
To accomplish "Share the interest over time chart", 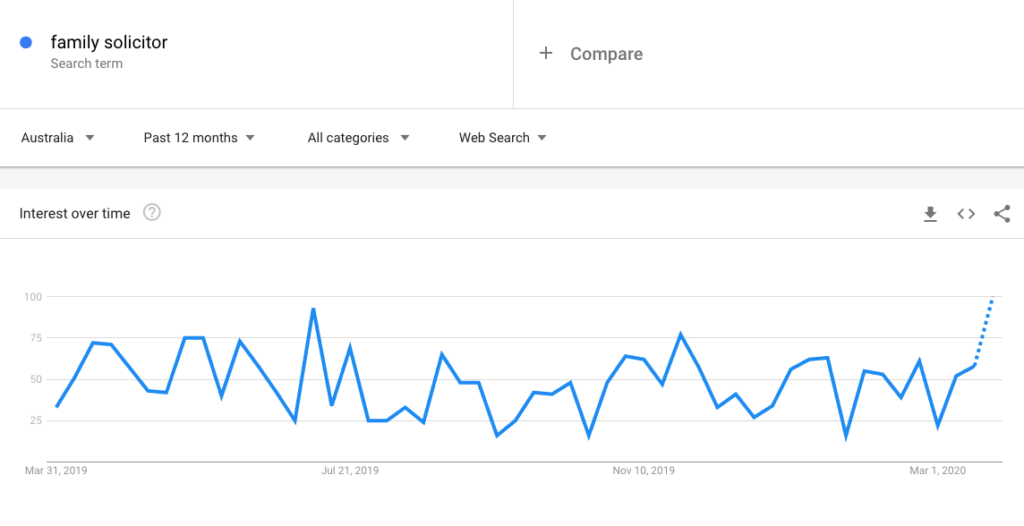I will pyautogui.click(x=1002, y=214).
